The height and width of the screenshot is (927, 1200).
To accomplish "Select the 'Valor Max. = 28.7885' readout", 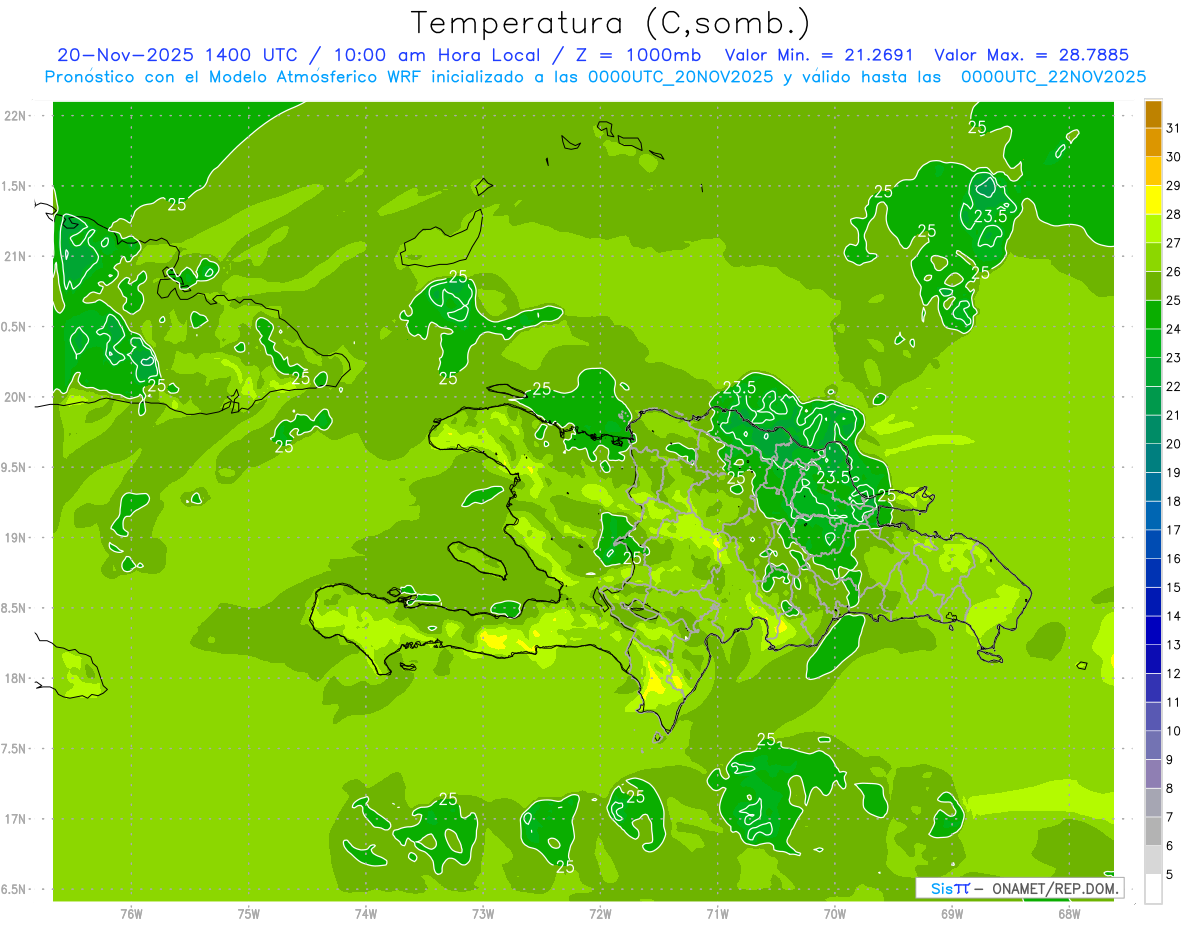I will [1031, 55].
